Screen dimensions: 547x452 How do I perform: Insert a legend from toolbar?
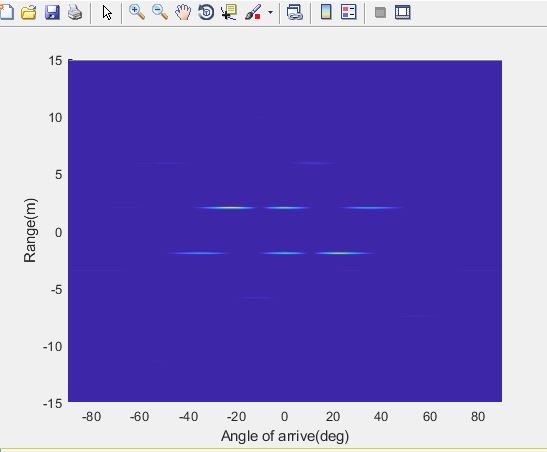pyautogui.click(x=349, y=12)
